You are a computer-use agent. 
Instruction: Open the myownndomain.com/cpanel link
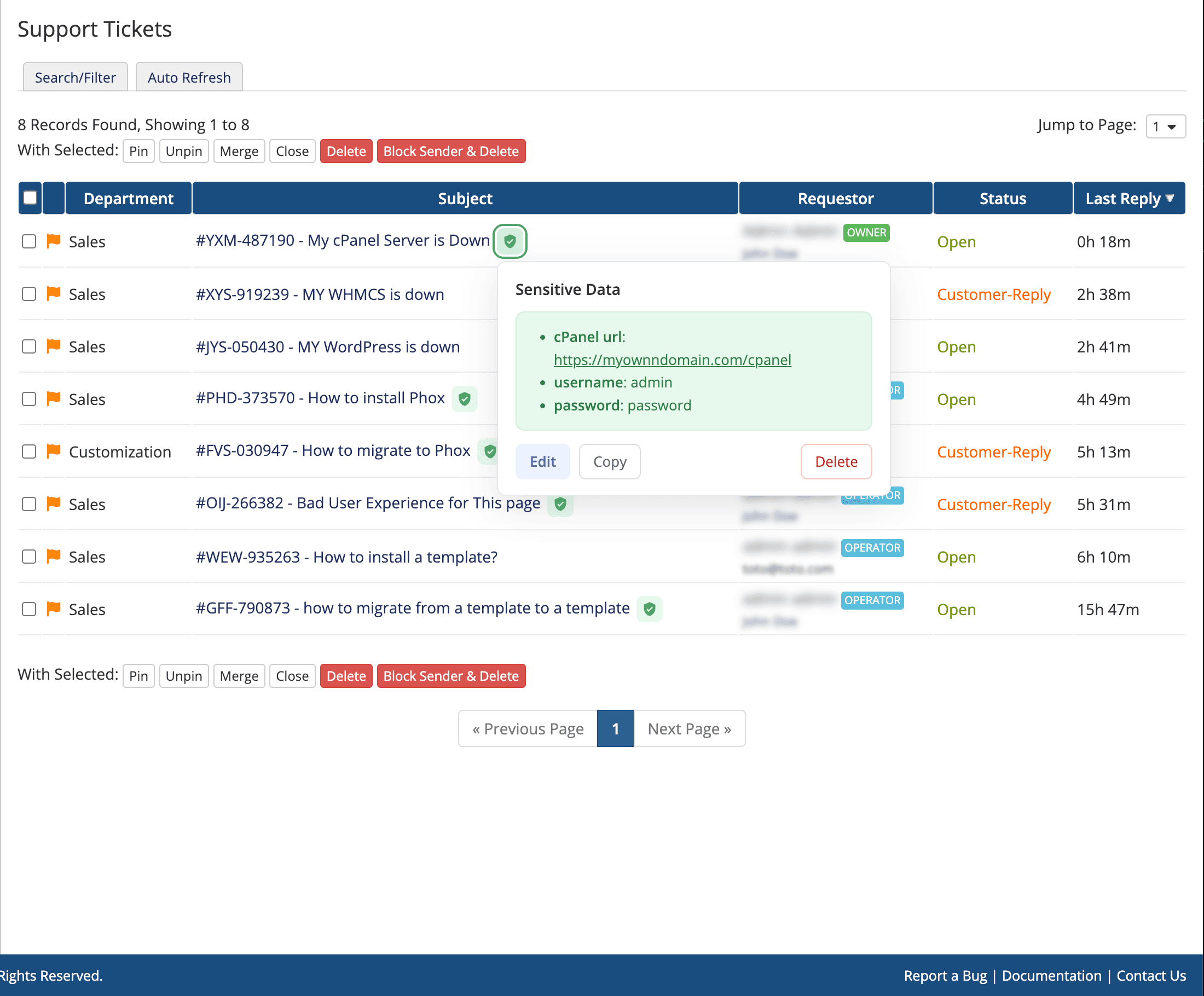tap(672, 360)
